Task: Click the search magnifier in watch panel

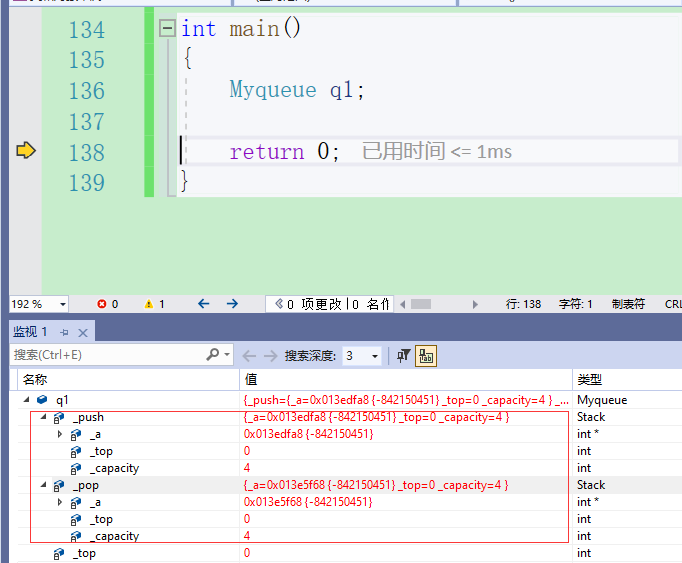Action: (213, 355)
